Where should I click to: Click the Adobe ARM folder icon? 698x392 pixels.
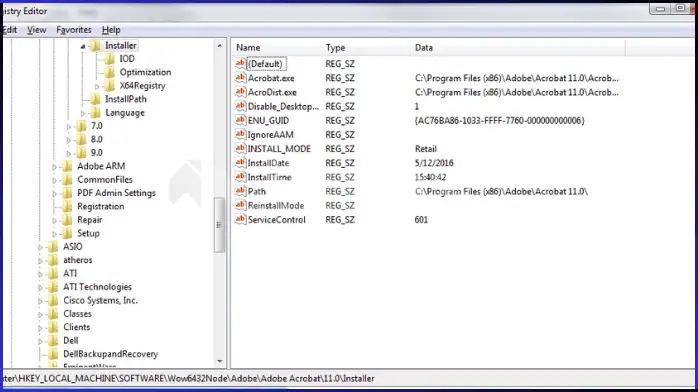coord(67,166)
